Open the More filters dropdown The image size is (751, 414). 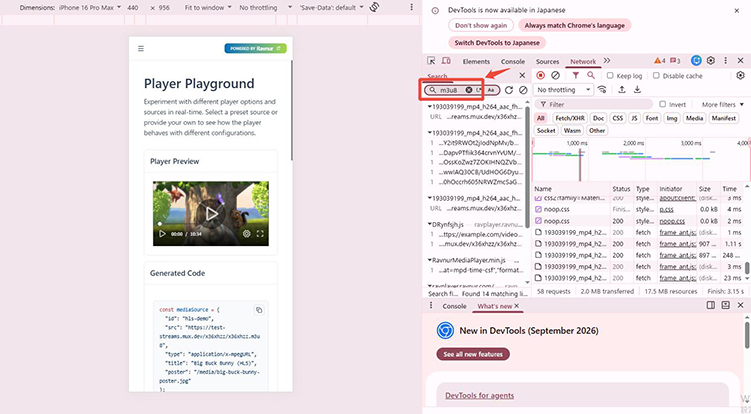(x=723, y=104)
